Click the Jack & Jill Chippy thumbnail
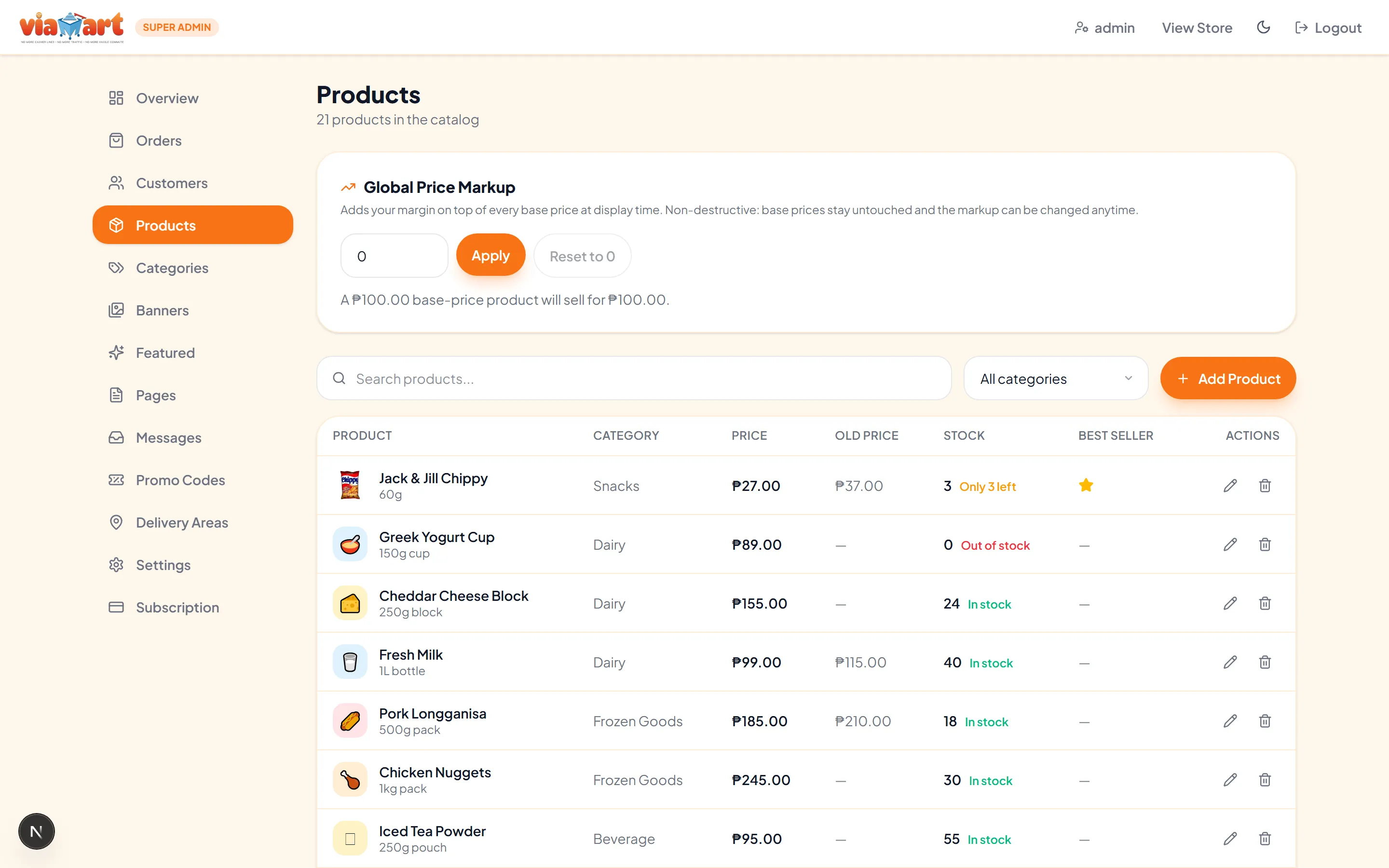This screenshot has height=868, width=1389. [350, 486]
